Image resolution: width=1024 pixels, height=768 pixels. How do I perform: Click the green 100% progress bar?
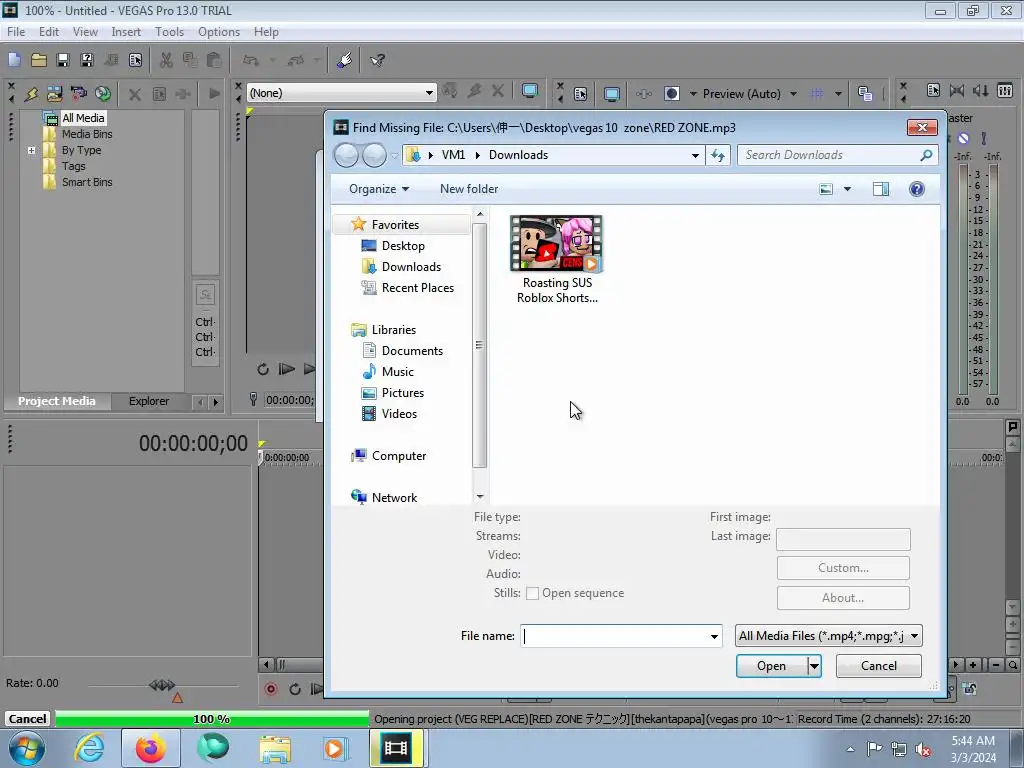212,719
